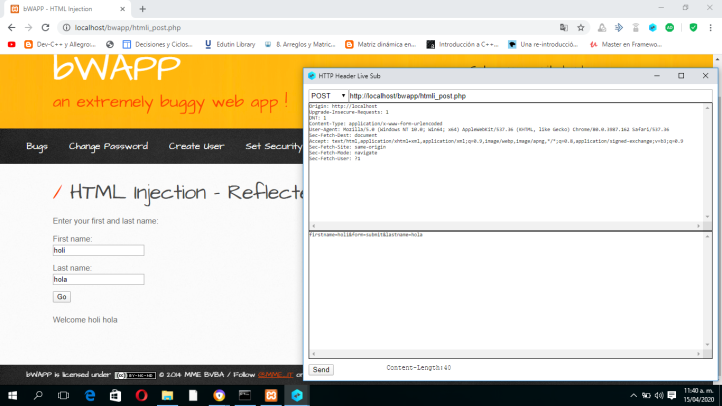Reload the bWAPP page

45,28
